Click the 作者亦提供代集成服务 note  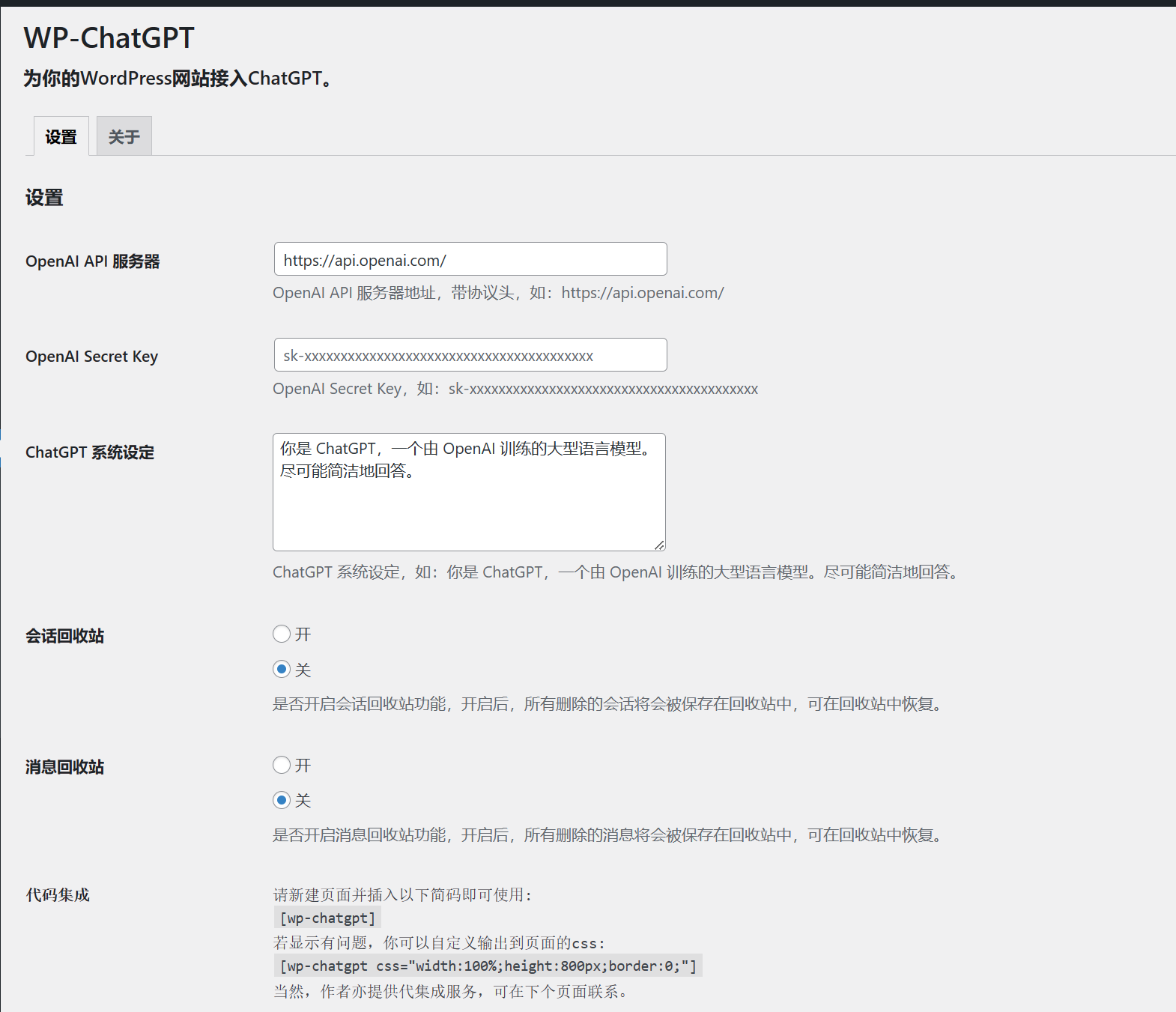pyautogui.click(x=452, y=992)
